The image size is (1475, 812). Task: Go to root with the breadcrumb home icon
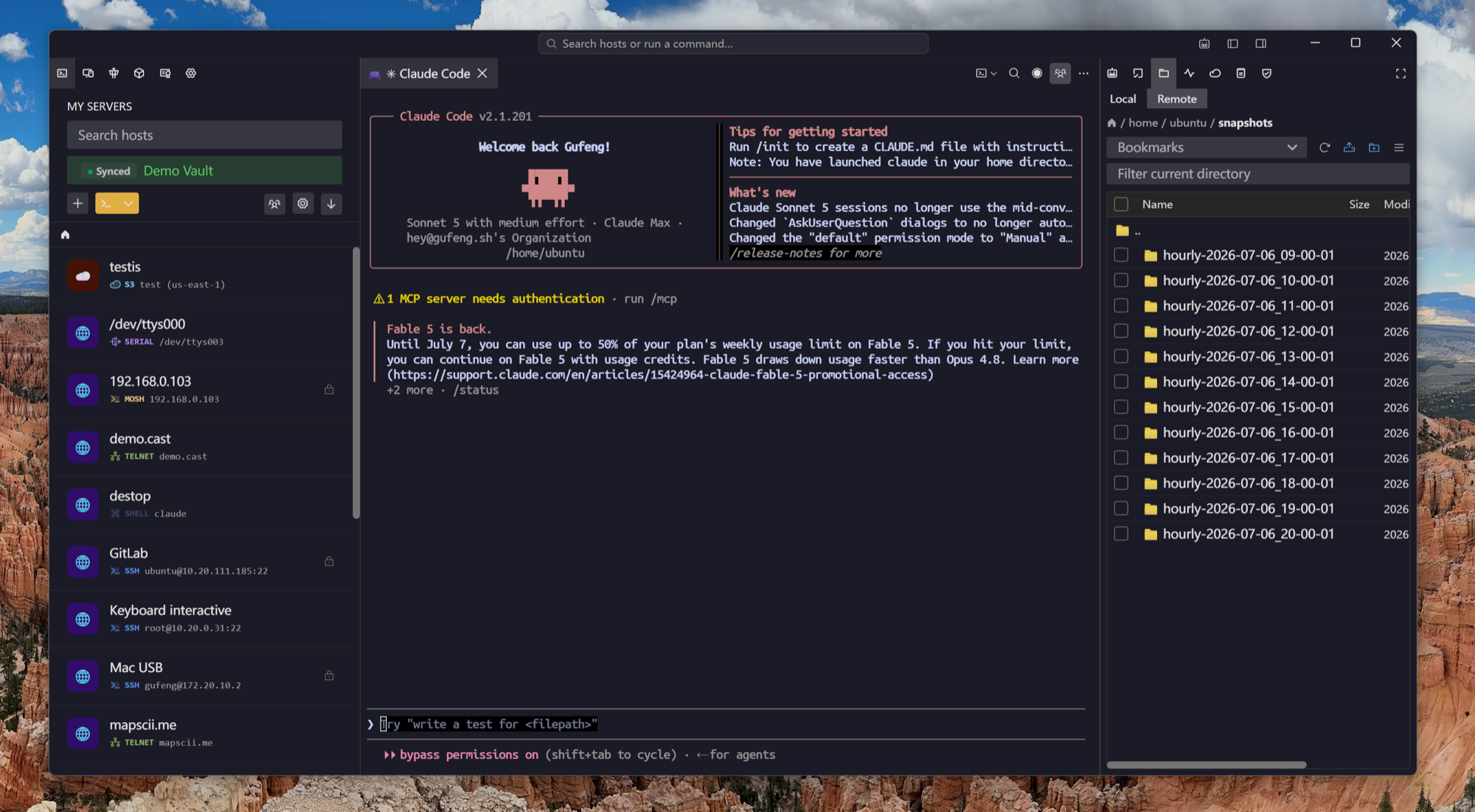point(1111,123)
